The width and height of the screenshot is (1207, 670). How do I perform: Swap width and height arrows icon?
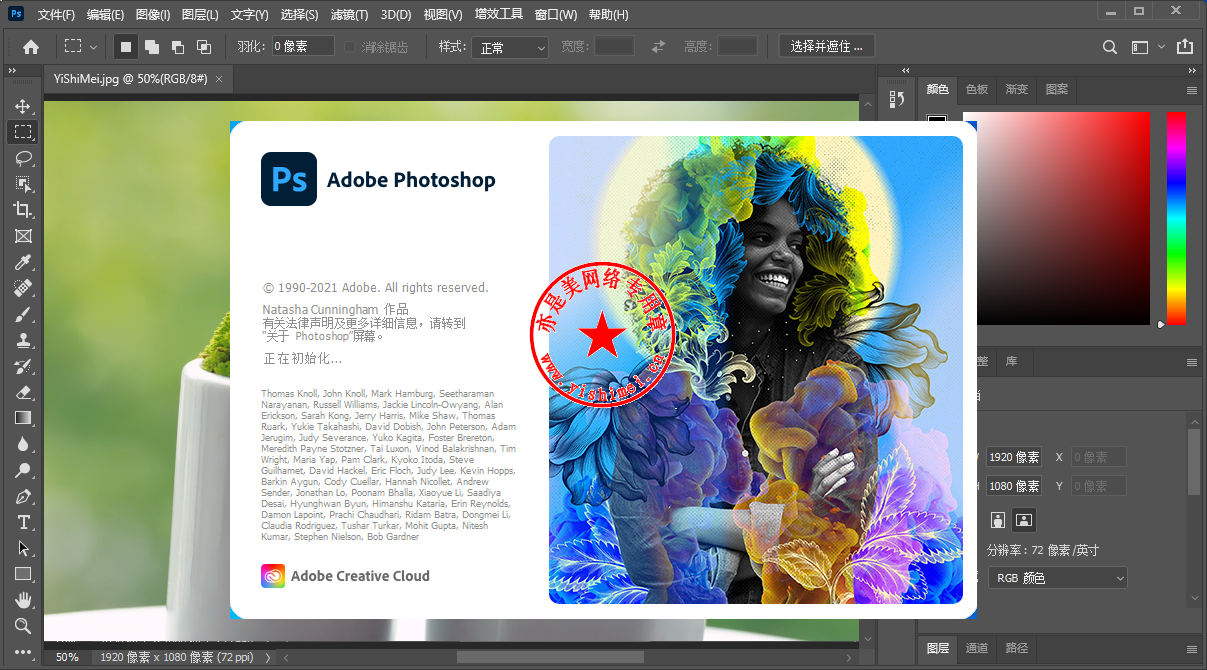(x=658, y=46)
